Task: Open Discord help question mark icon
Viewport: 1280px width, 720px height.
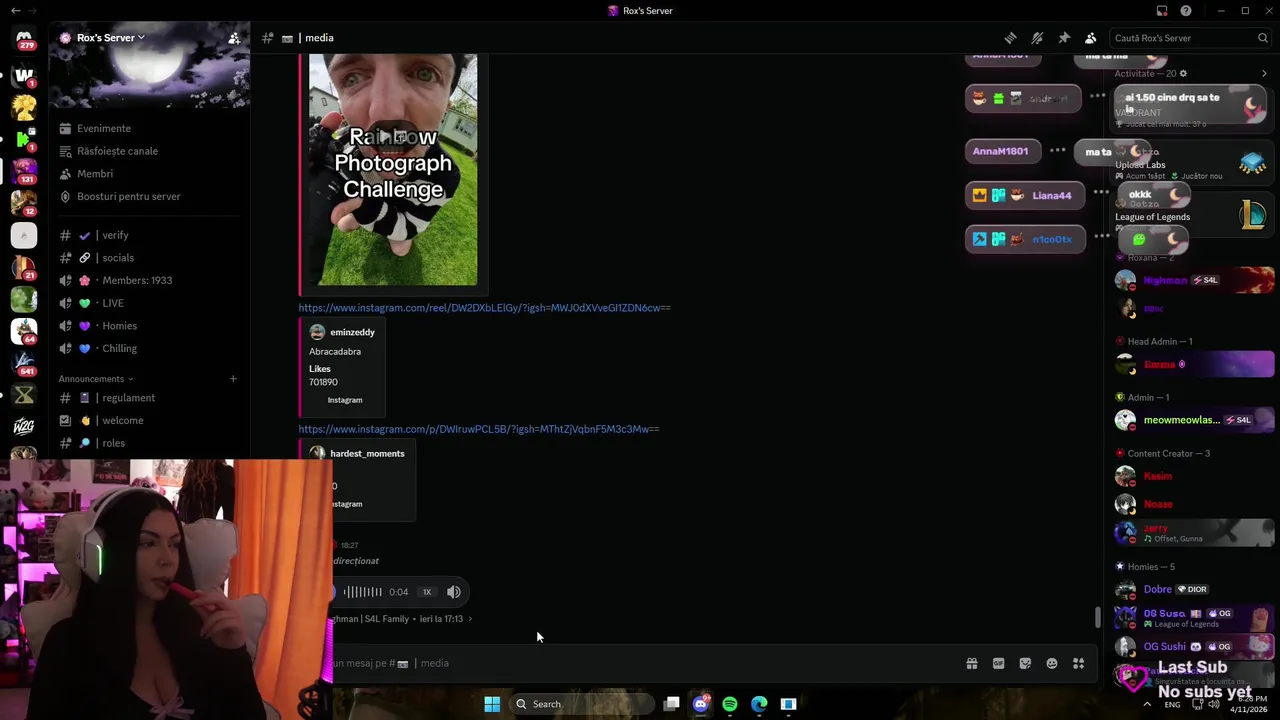Action: [x=1186, y=11]
